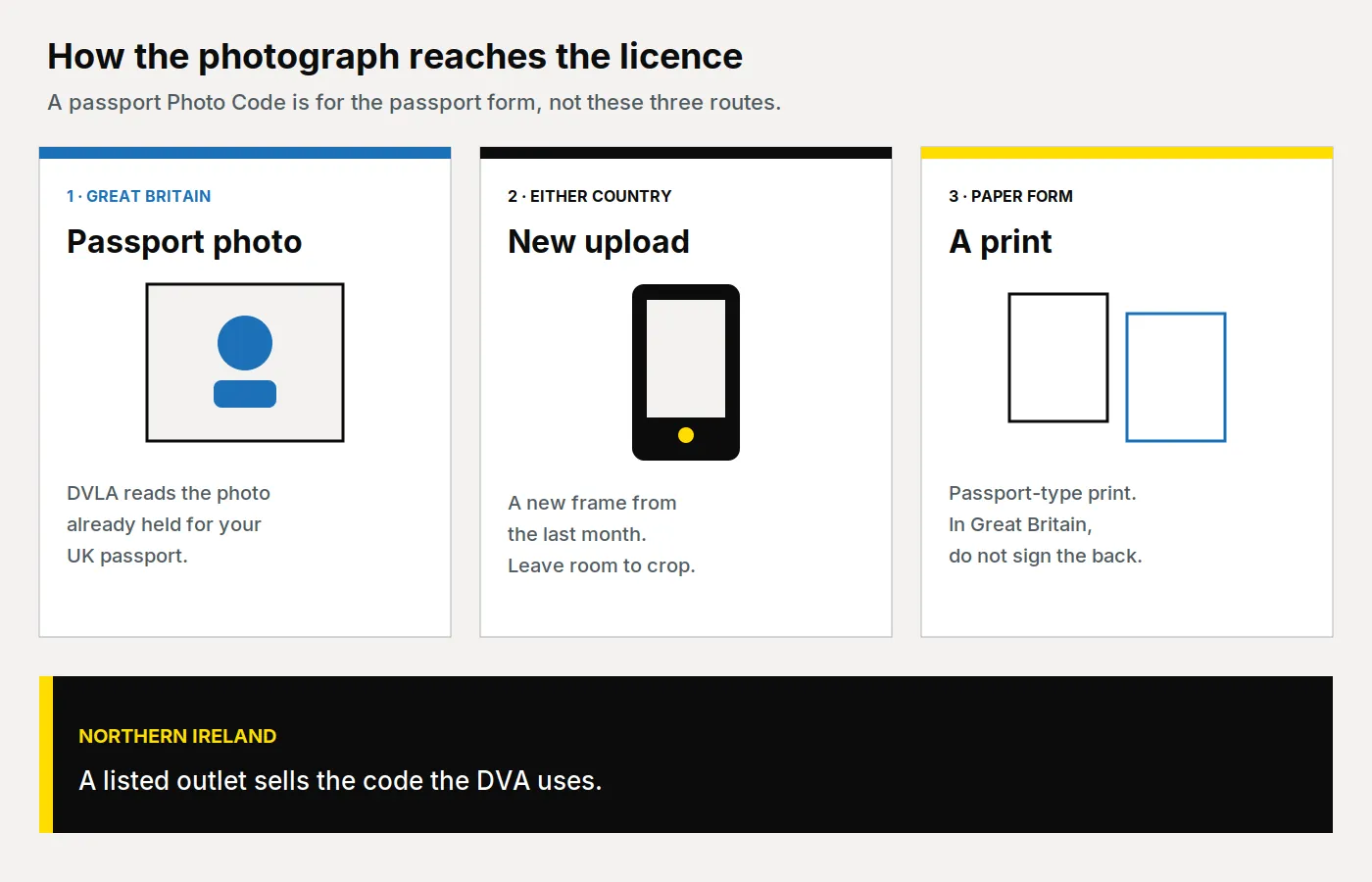Click the passport photo portrait icon

click(x=245, y=363)
